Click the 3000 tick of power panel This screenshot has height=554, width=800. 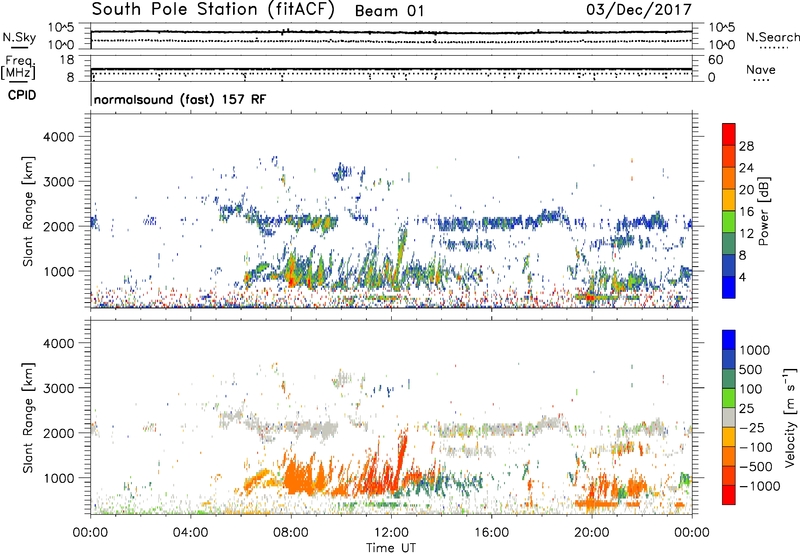click(58, 182)
